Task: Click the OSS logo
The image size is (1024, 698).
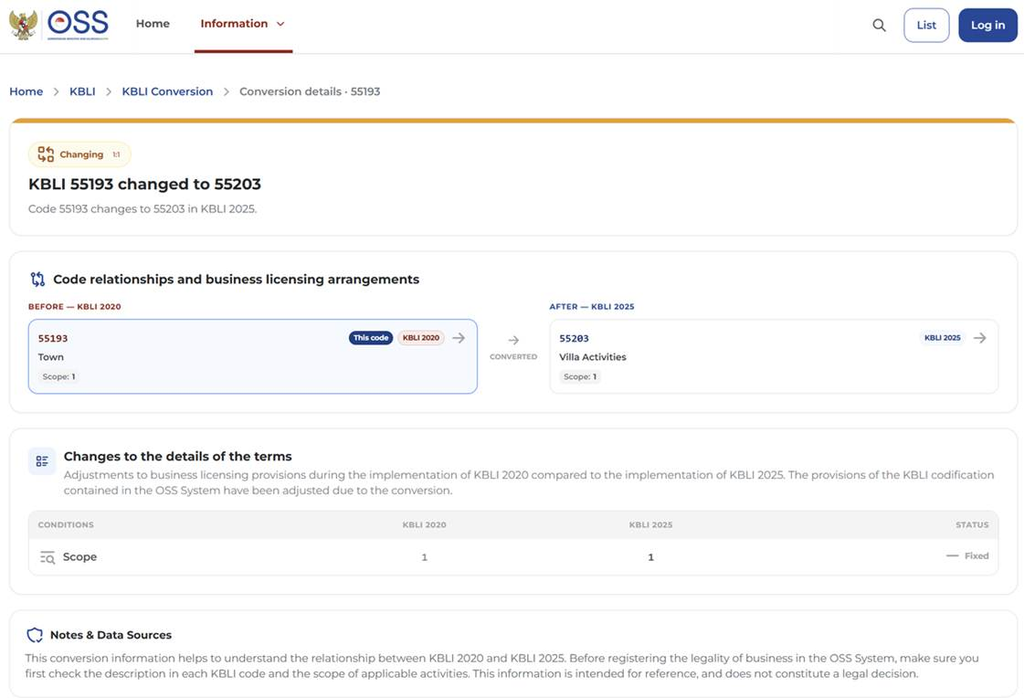Action: pyautogui.click(x=78, y=25)
